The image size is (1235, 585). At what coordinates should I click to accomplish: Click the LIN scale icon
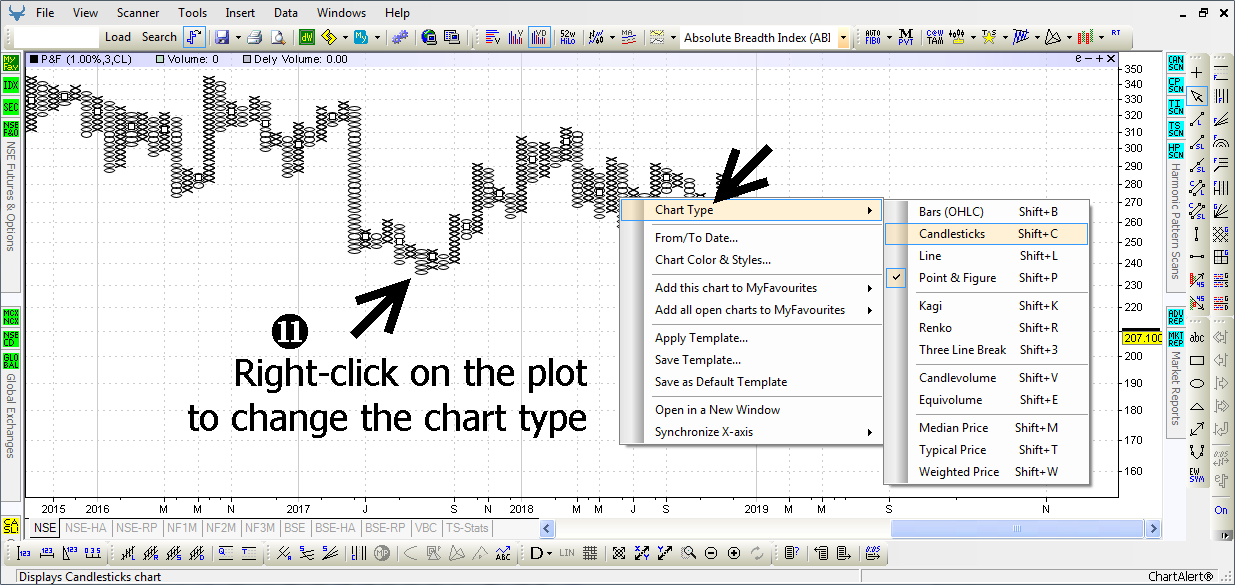tap(567, 553)
